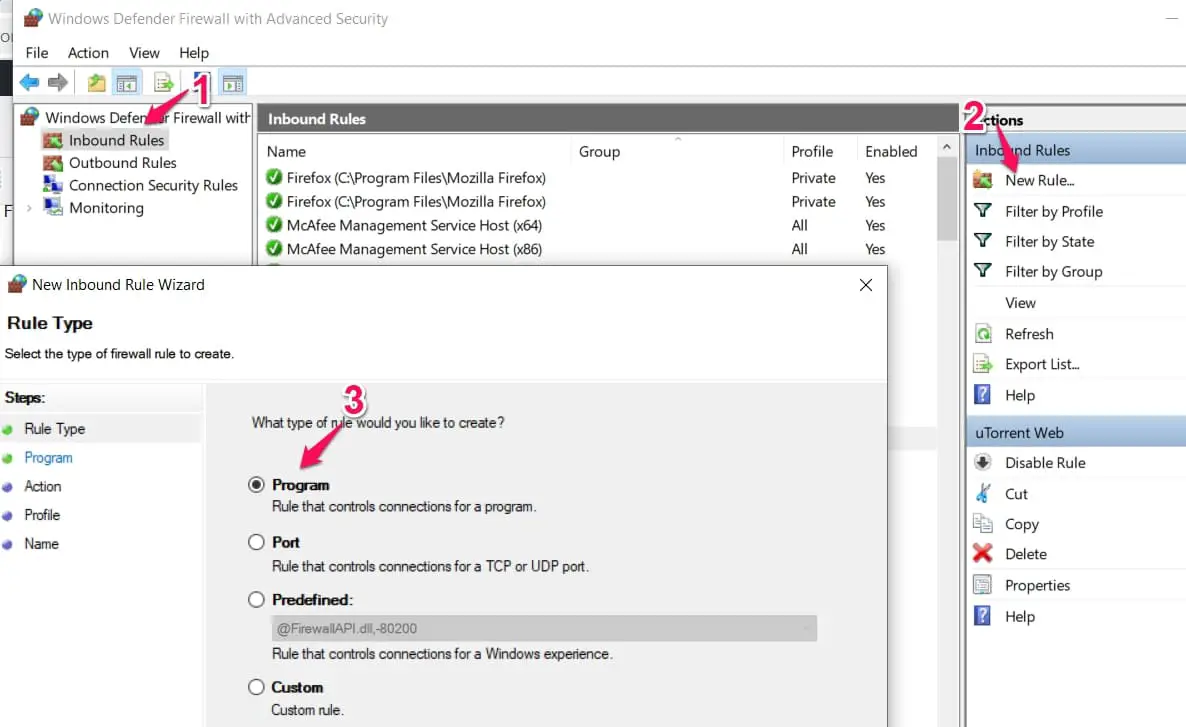Sort rules by the Profile column header

tap(812, 151)
